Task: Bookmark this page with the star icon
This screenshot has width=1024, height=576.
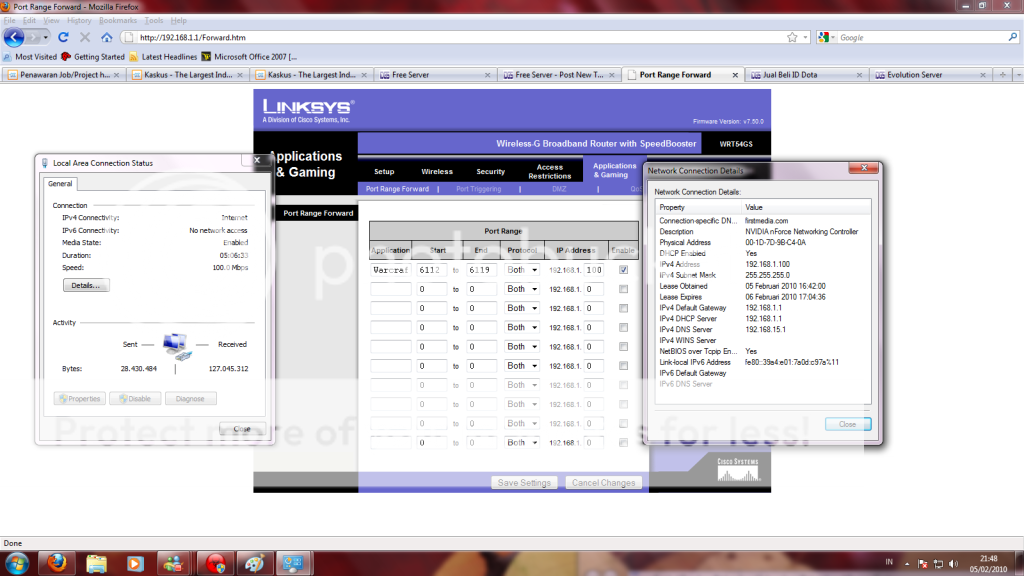Action: click(x=792, y=37)
